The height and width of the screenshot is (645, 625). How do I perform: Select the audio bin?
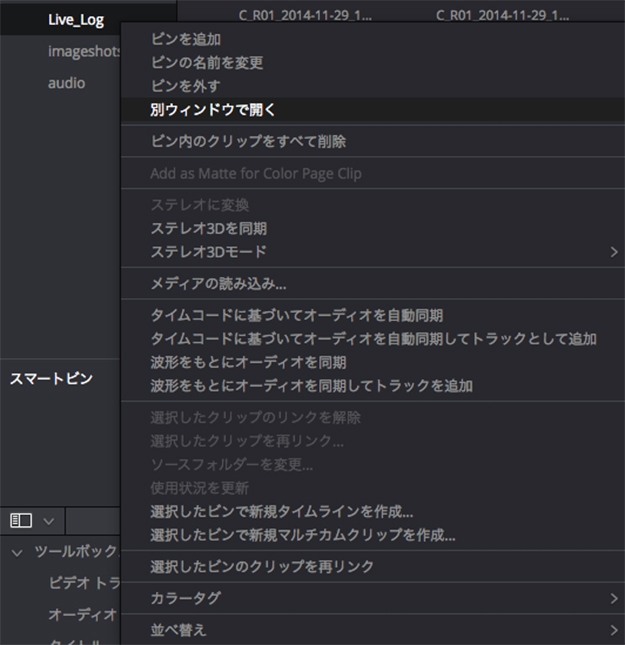point(66,83)
